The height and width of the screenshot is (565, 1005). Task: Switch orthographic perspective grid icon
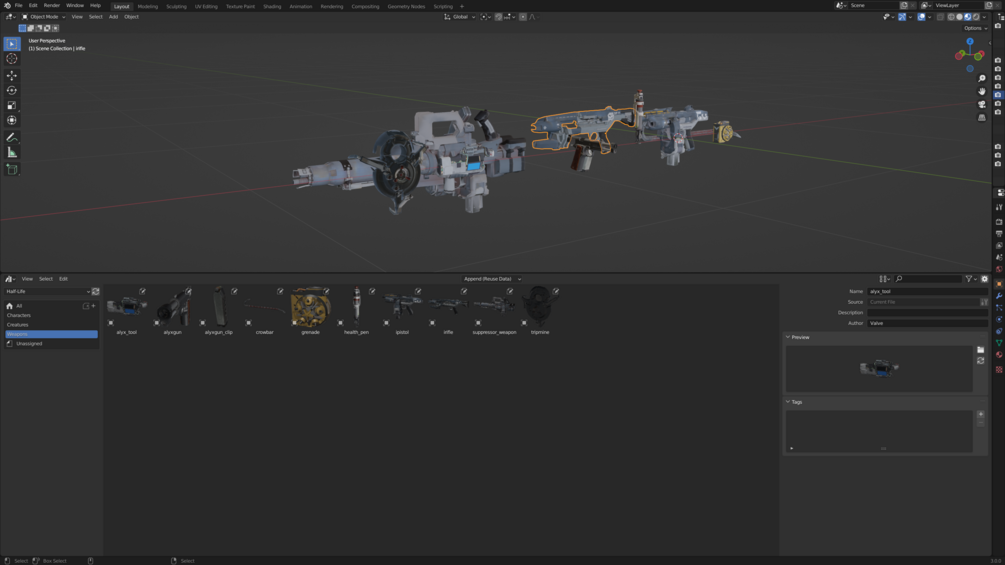tap(981, 117)
